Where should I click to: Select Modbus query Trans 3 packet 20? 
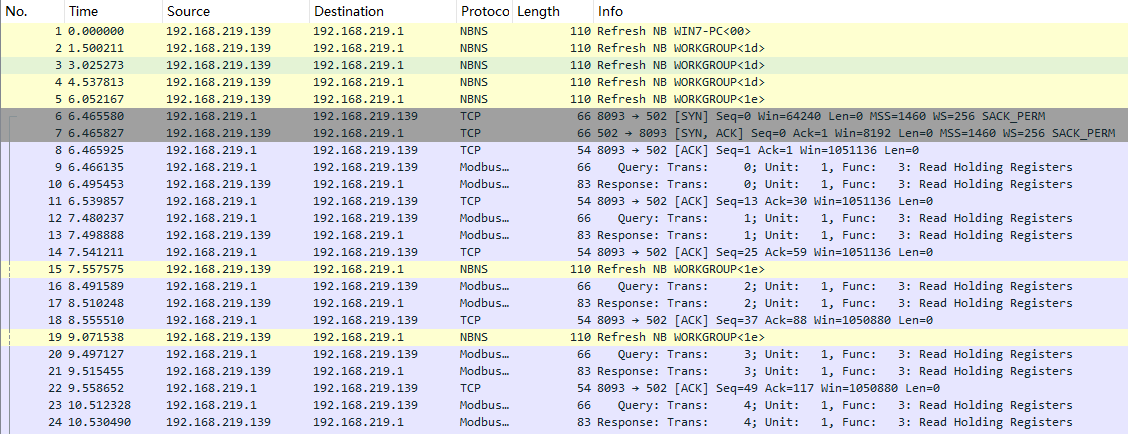(x=564, y=355)
